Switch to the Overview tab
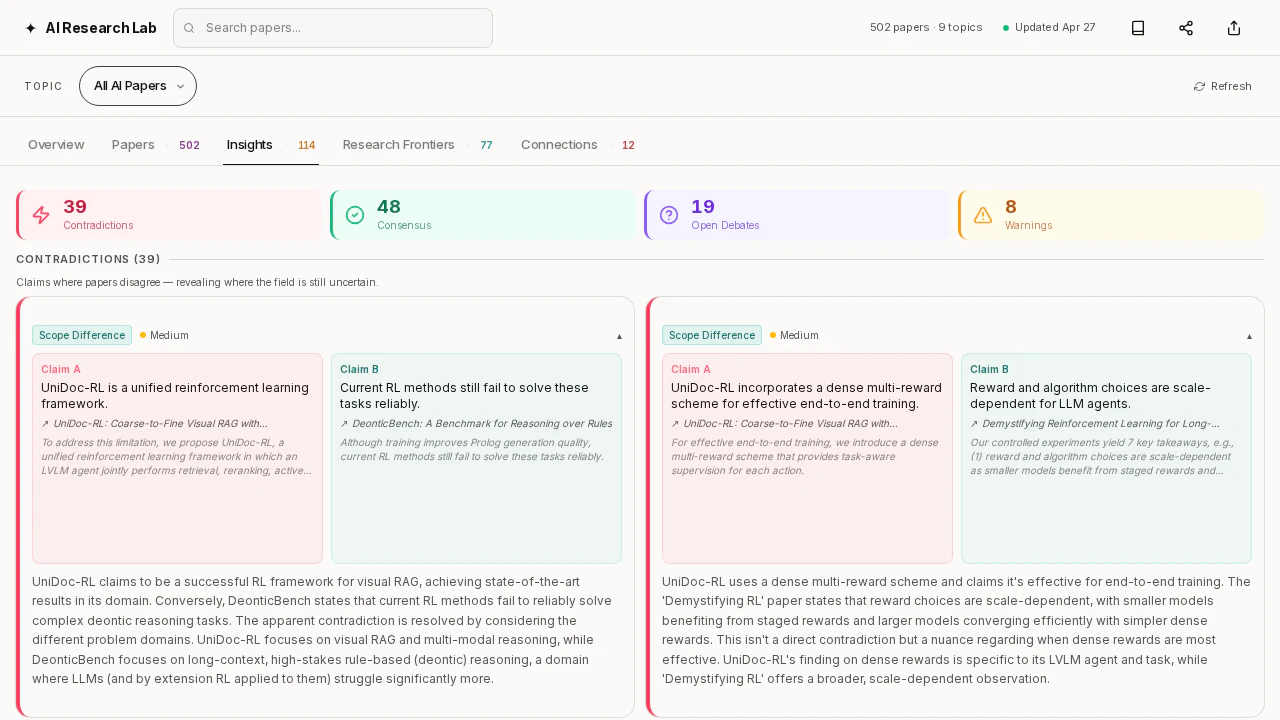 pos(56,145)
